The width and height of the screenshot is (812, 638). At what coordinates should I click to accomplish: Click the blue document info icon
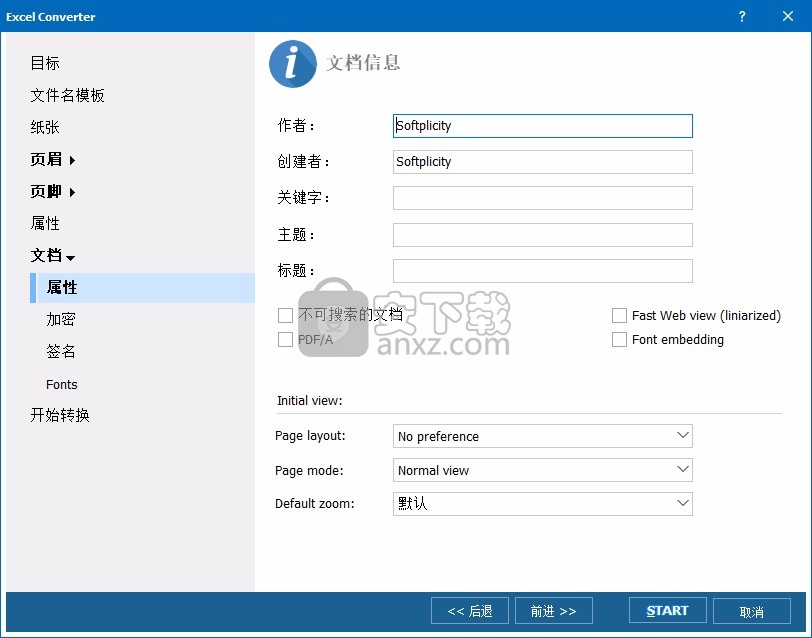(x=293, y=64)
